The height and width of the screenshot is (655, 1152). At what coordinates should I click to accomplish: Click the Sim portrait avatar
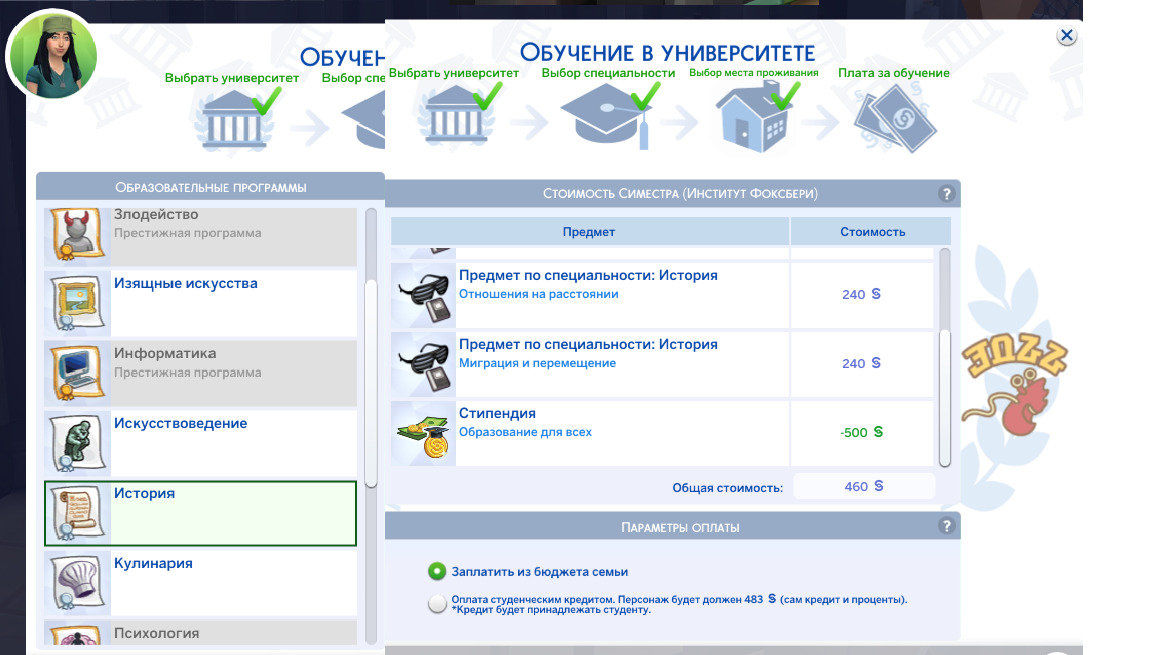[51, 56]
